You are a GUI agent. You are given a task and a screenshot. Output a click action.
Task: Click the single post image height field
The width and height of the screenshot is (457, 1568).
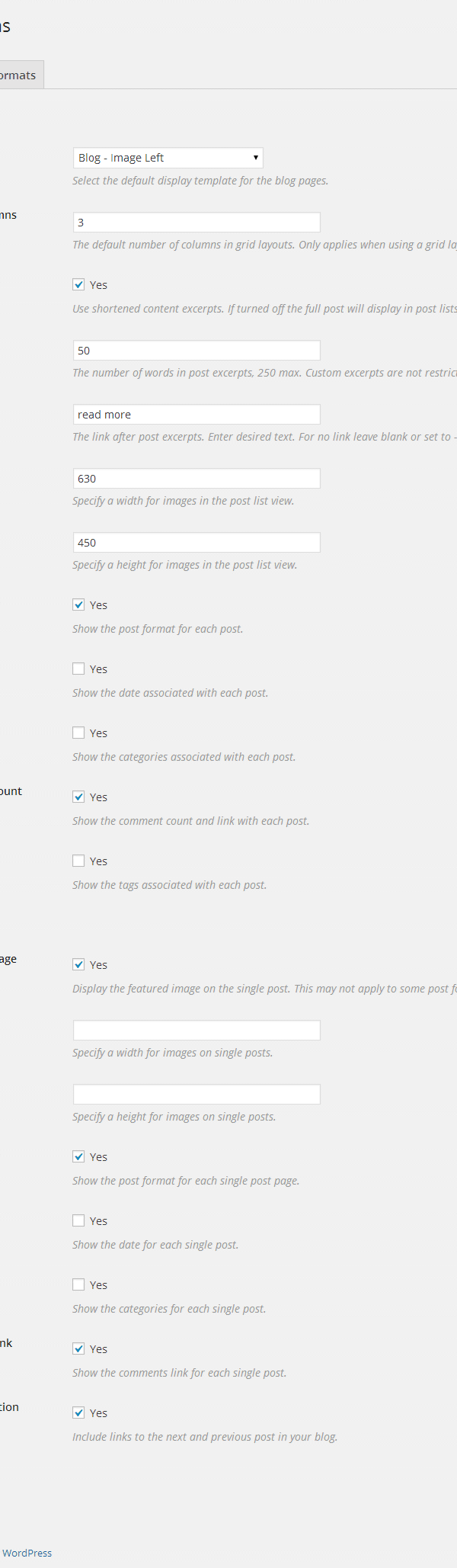[x=197, y=1095]
